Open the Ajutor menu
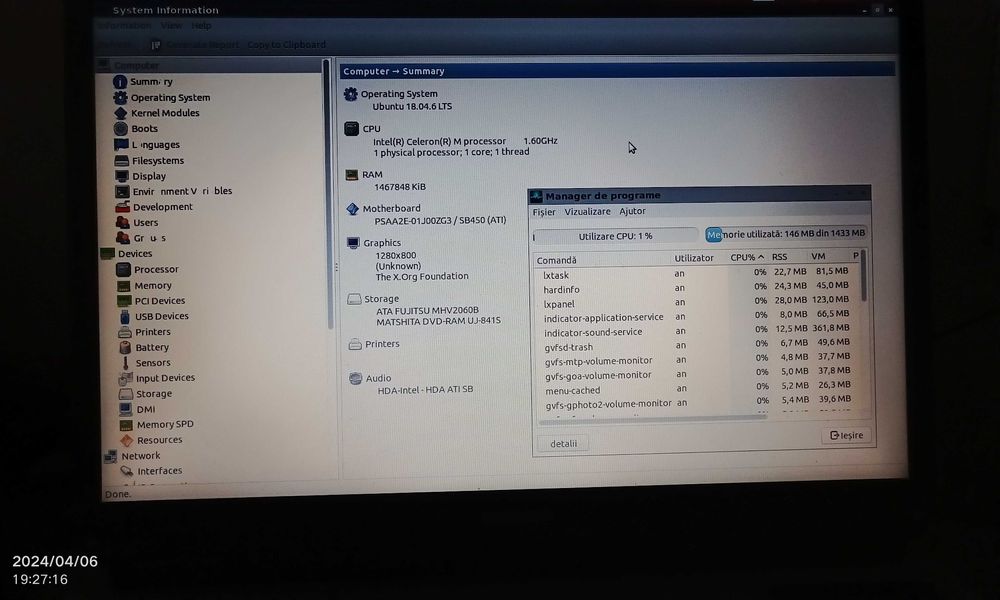 coord(632,211)
